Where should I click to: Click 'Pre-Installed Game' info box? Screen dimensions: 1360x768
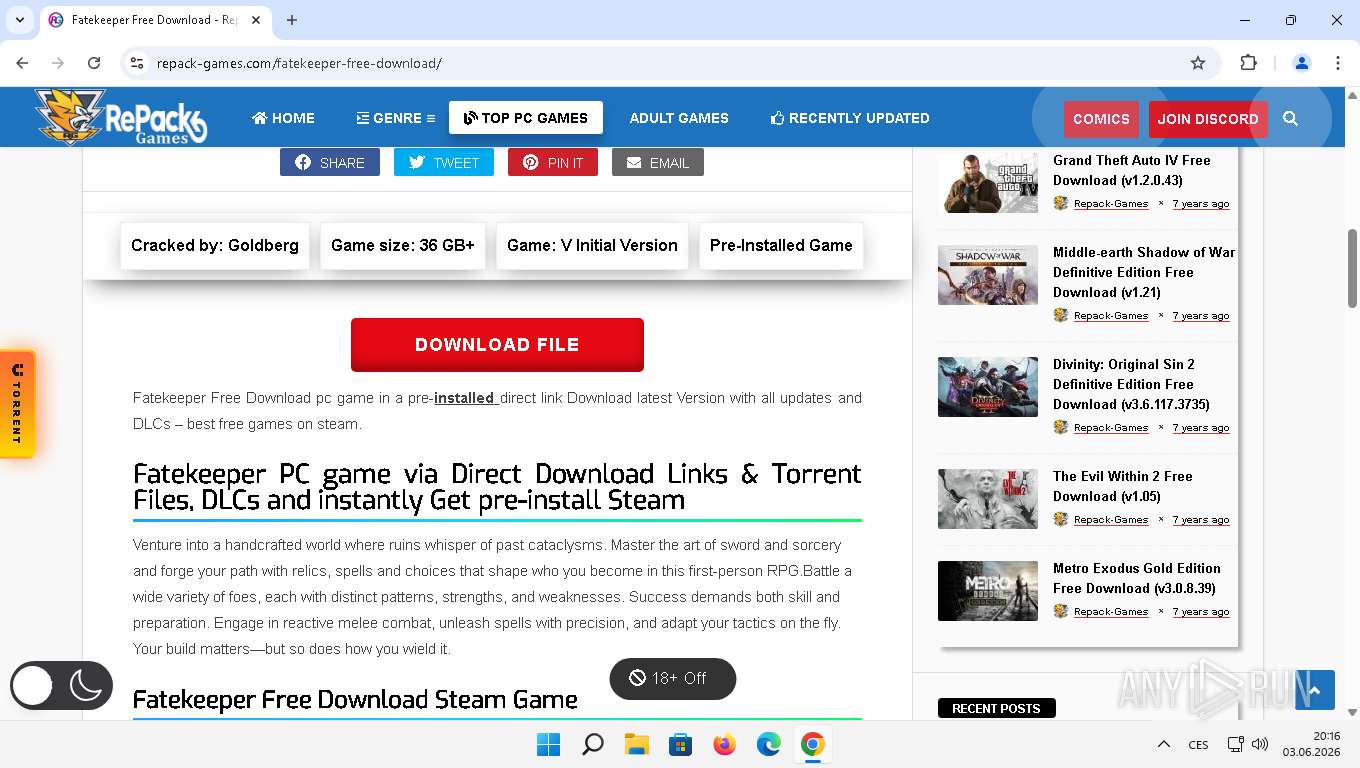point(781,245)
